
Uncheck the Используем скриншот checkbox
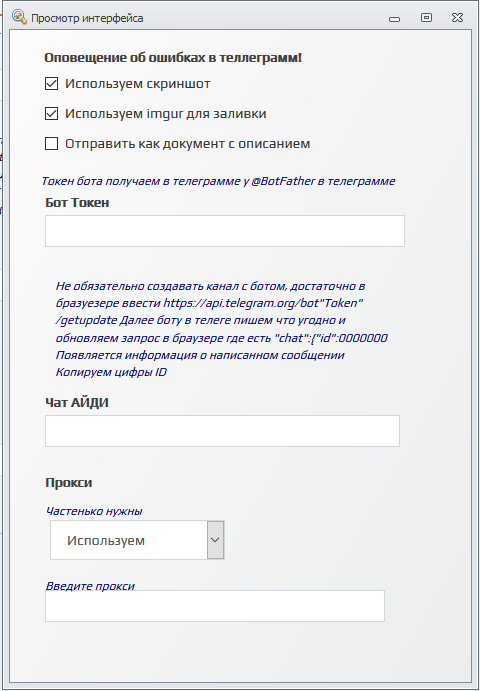[52, 83]
